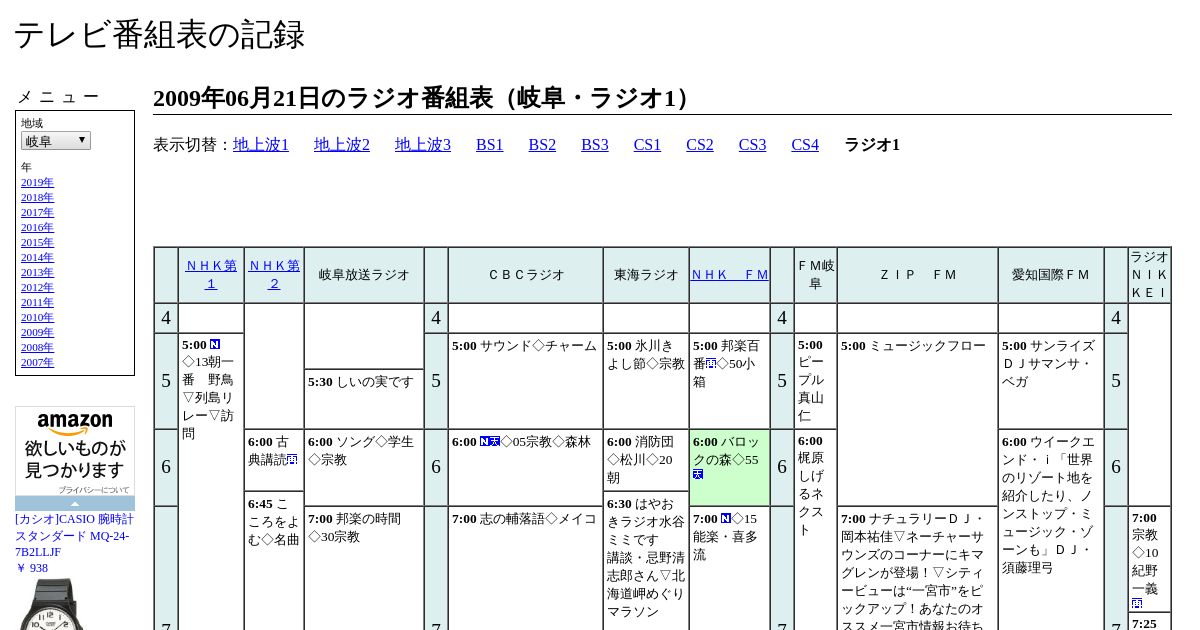Select the 6:00 ウイークエンド program cell
The width and height of the screenshot is (1200, 630).
tap(1051, 530)
